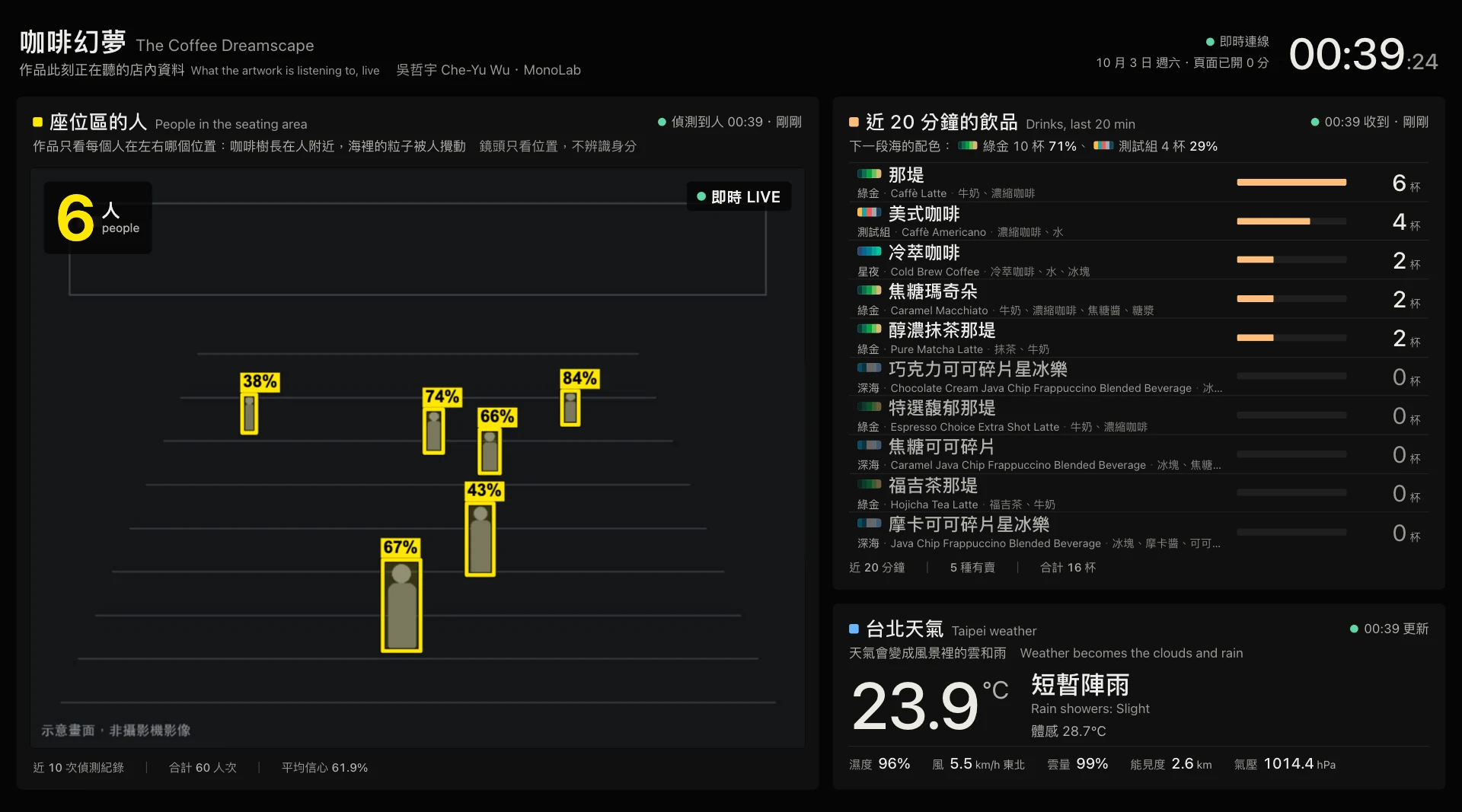Click the 測試組 palette swatch in 下一段海的配色
Viewport: 1462px width, 812px height.
tap(1103, 145)
